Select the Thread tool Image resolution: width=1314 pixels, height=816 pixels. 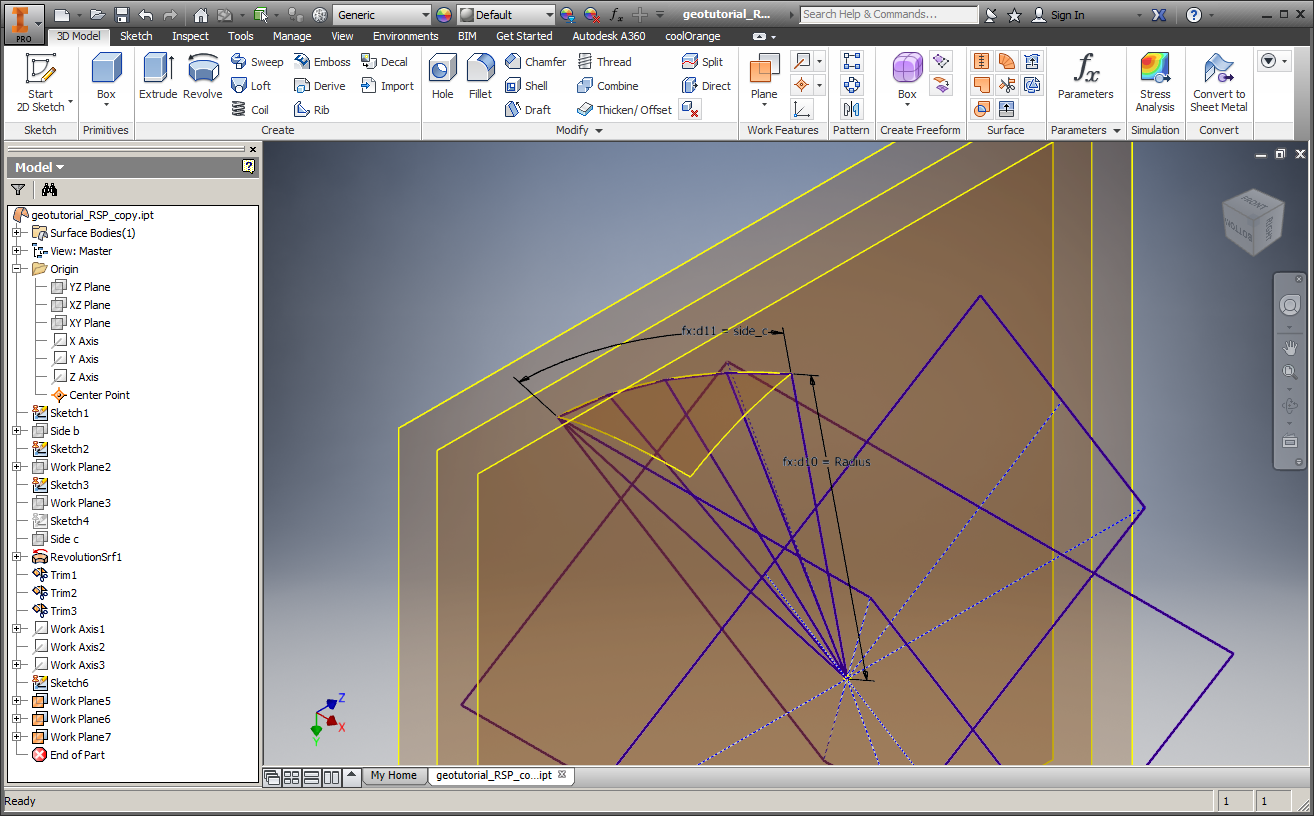coord(604,62)
